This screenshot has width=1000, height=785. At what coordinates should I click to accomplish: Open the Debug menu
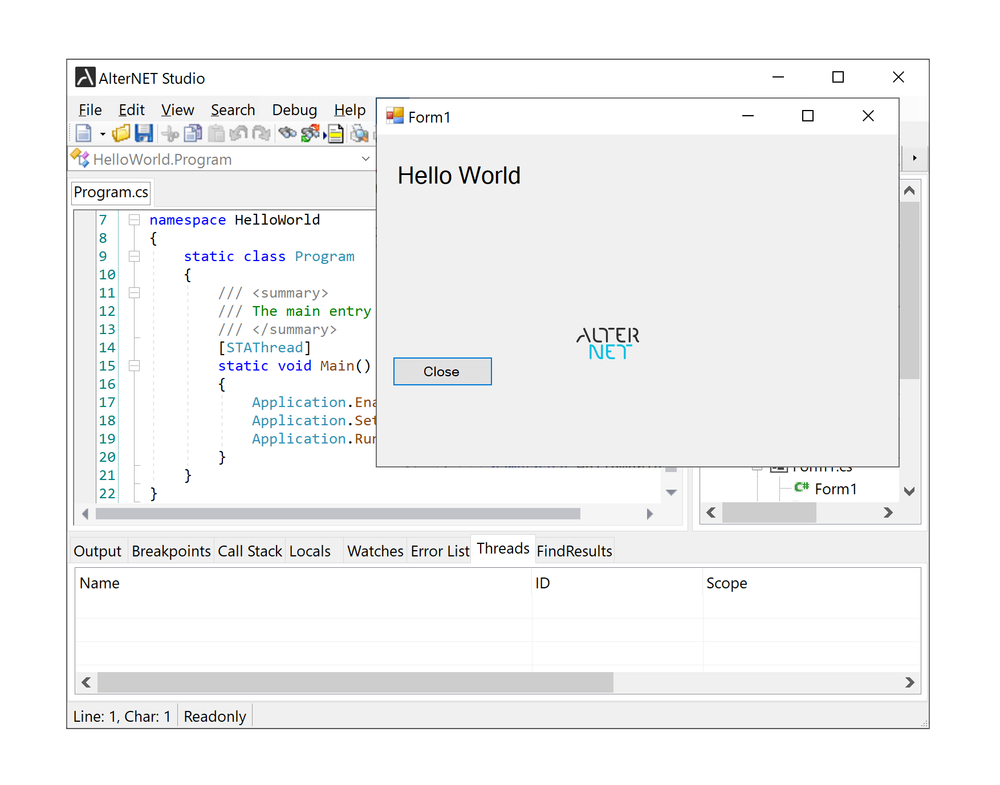click(x=294, y=110)
